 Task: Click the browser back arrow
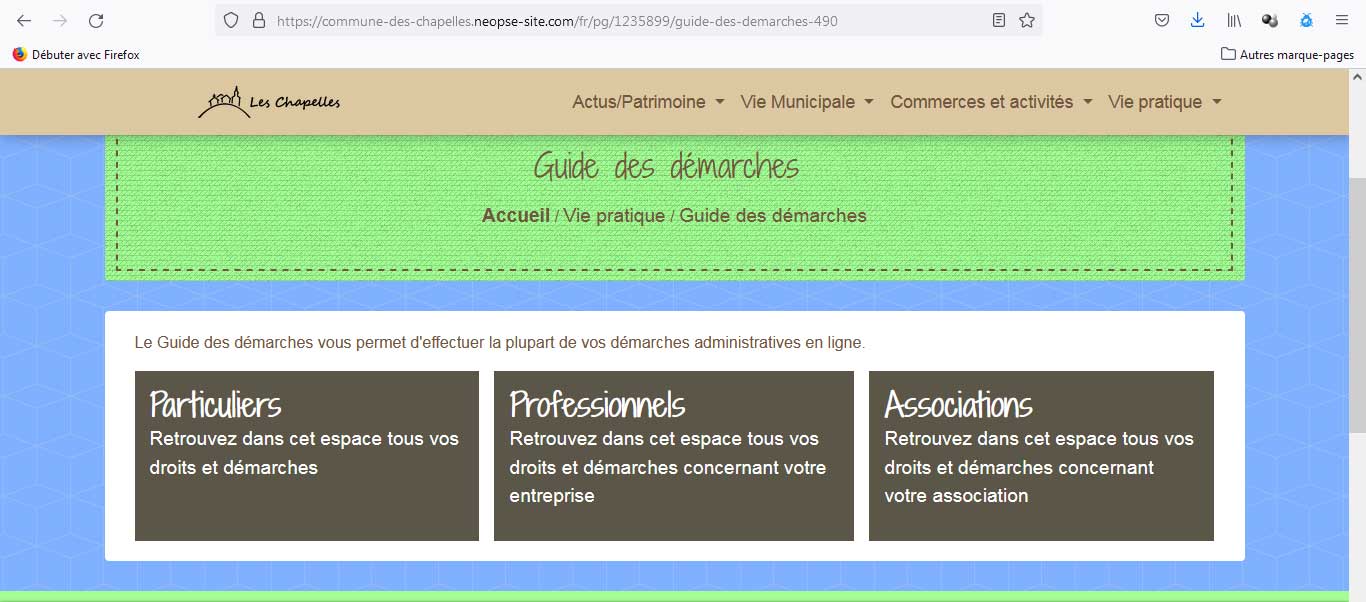click(x=24, y=20)
